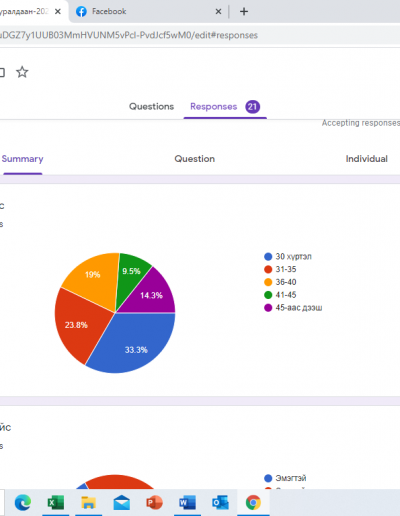Open Word from the taskbar
The width and height of the screenshot is (400, 516).
point(187,502)
